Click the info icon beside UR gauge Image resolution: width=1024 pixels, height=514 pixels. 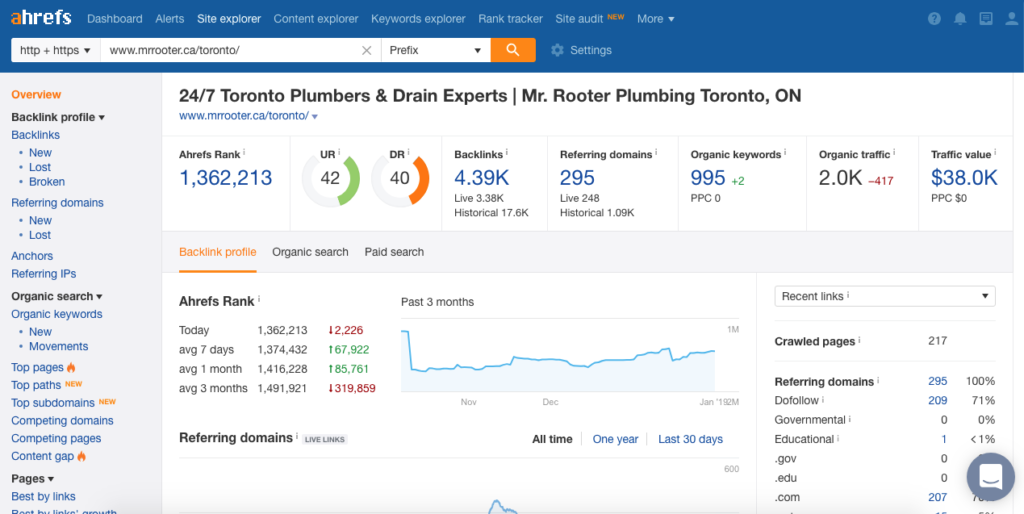coord(340,152)
